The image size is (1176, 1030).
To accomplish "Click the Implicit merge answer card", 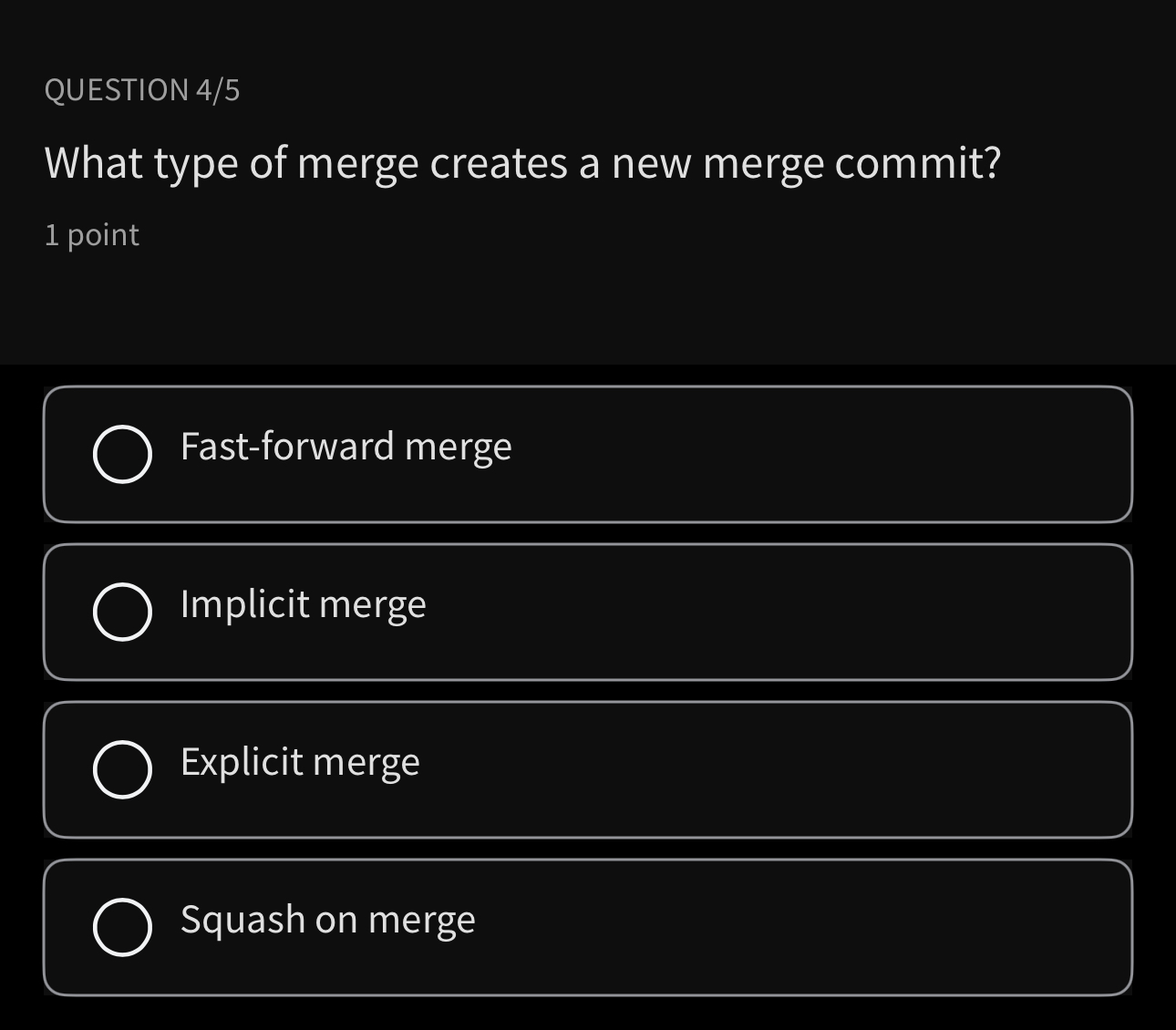I will click(588, 612).
